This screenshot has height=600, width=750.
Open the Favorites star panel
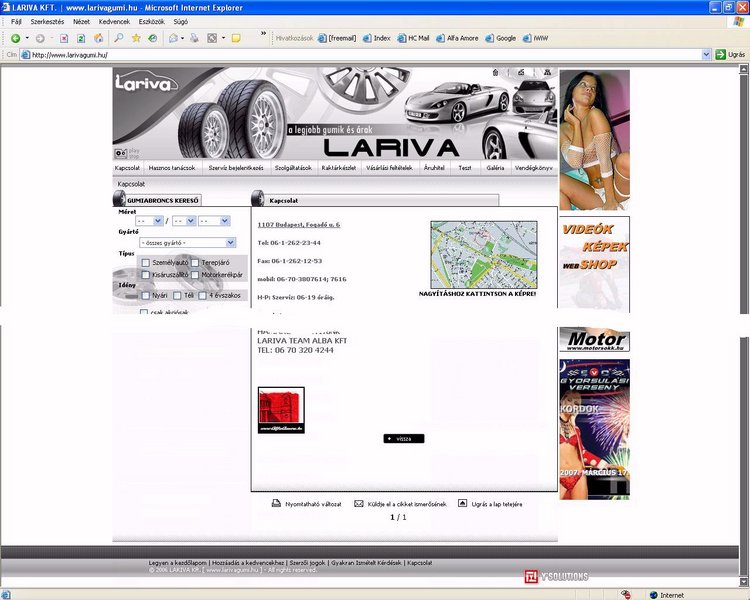click(x=136, y=38)
